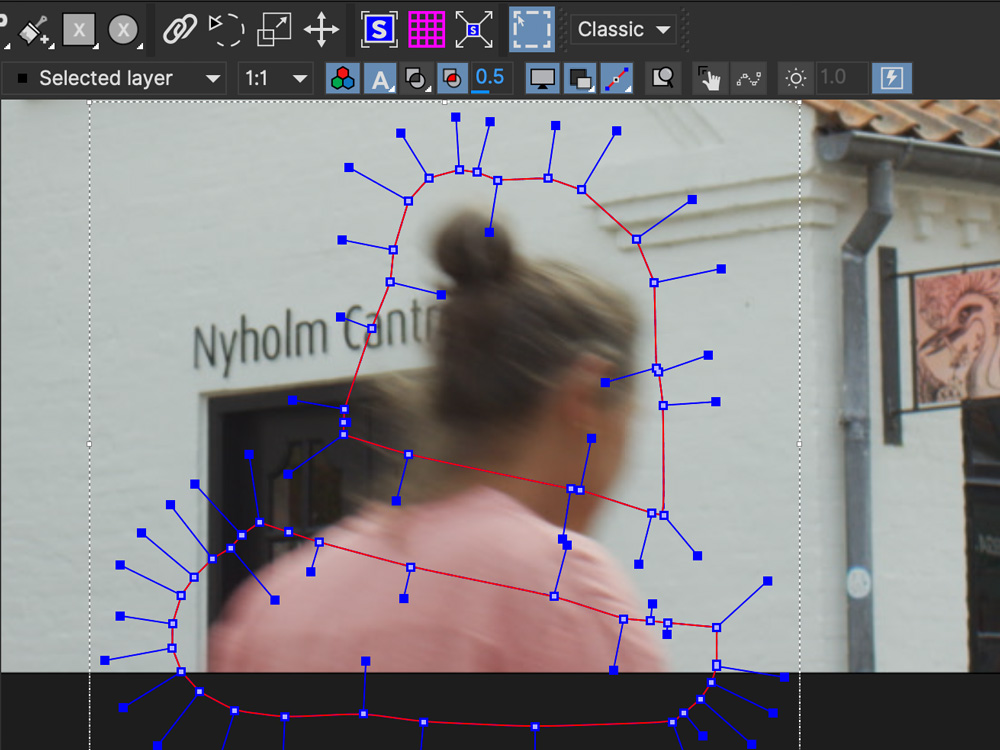
Task: Open the magnifier zoom window icon
Action: 663,78
